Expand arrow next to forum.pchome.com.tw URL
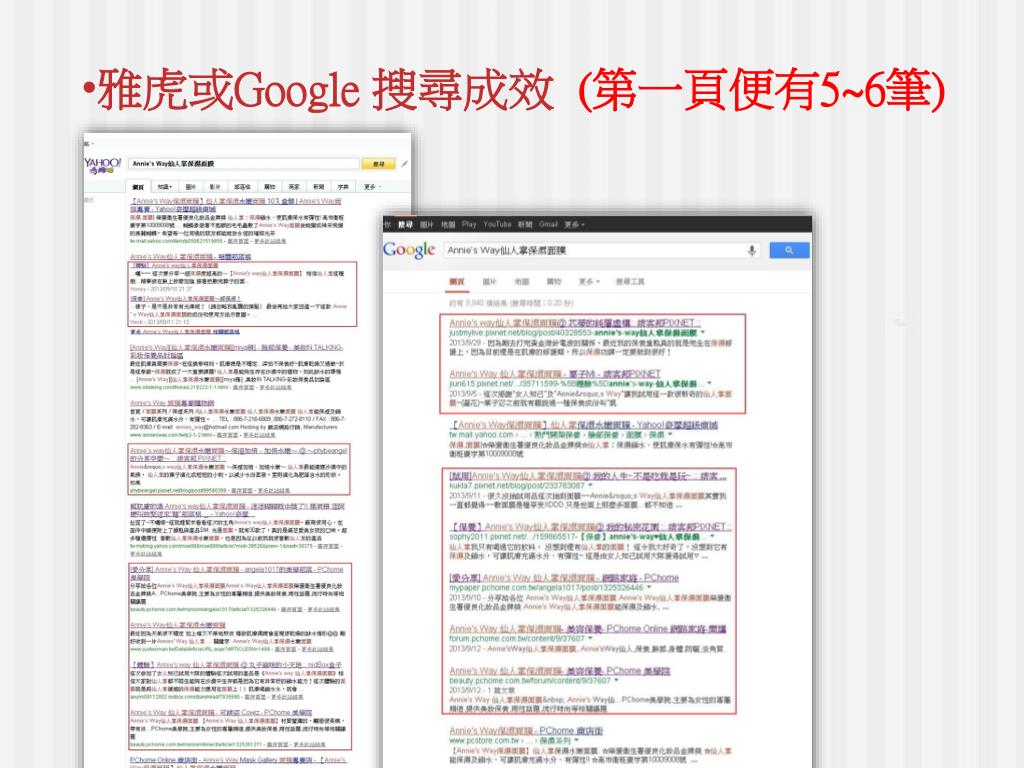The width and height of the screenshot is (1024, 768). point(590,639)
